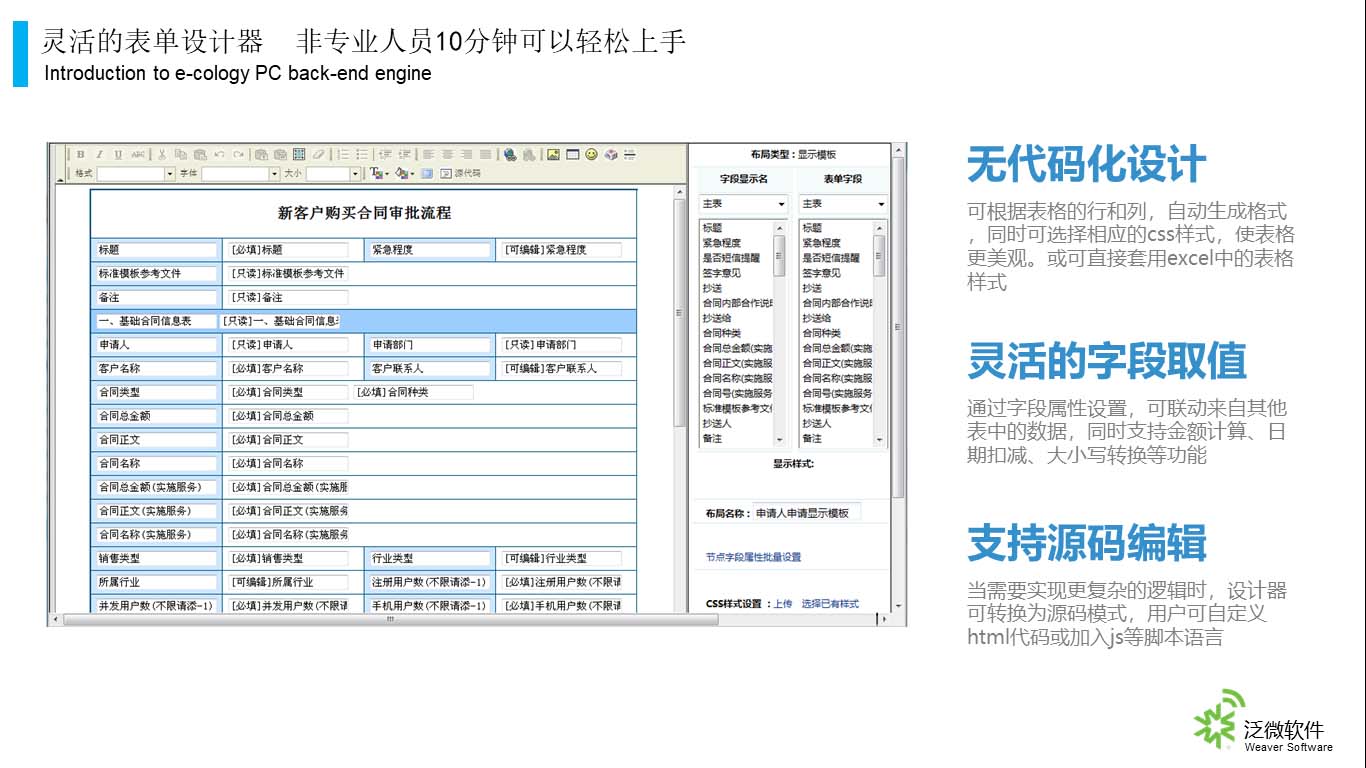
Task: Click the 申请部门 label cell
Action: (x=430, y=345)
